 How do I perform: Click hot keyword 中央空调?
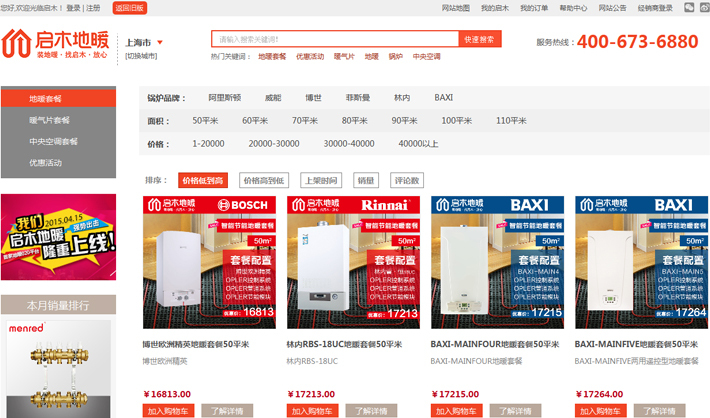point(426,57)
